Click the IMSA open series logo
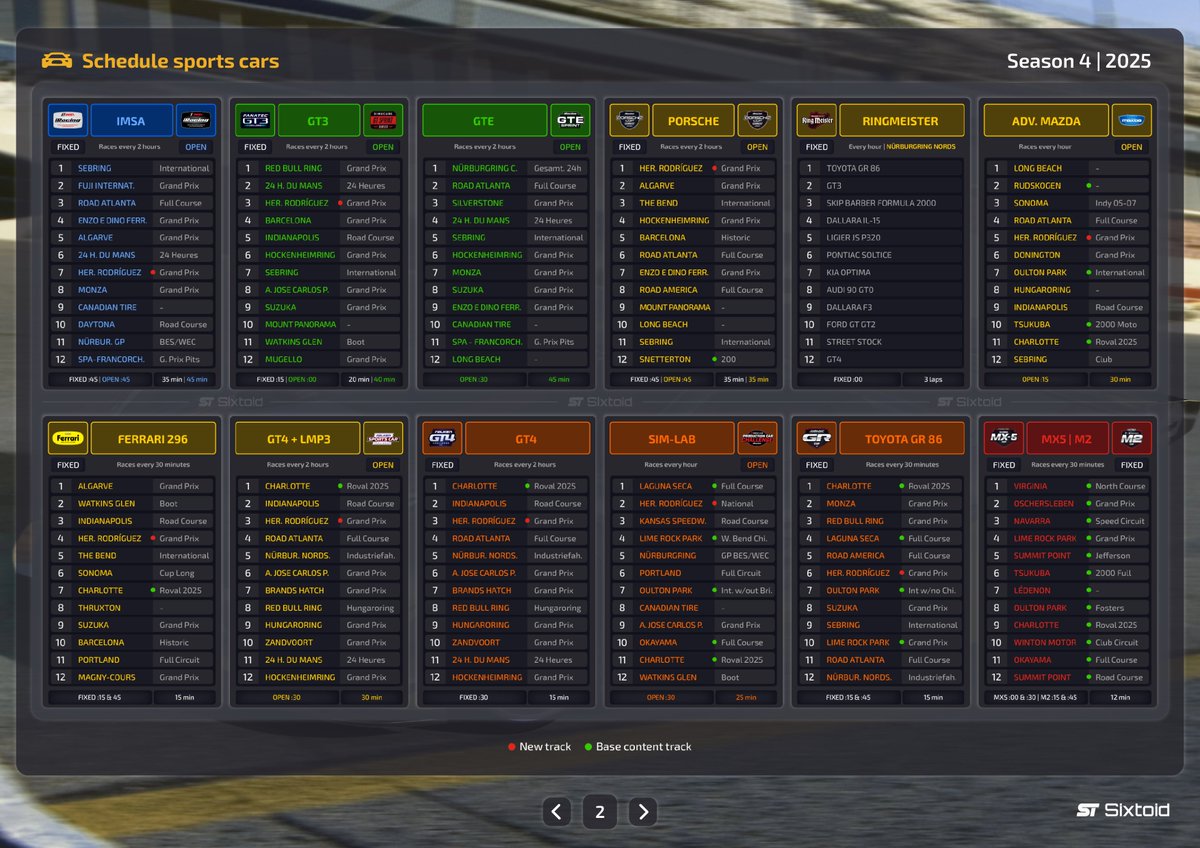Screen dimensions: 1200x848 (x=195, y=121)
